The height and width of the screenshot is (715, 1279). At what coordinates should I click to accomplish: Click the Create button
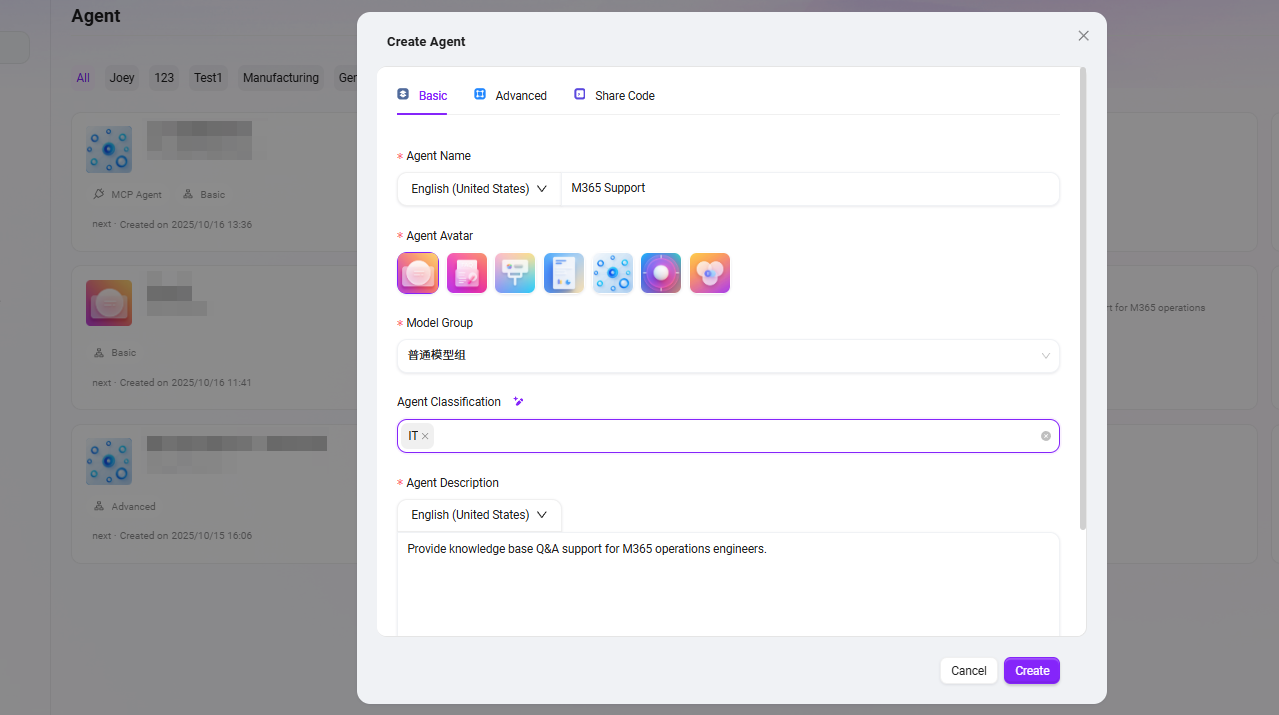pyautogui.click(x=1031, y=670)
